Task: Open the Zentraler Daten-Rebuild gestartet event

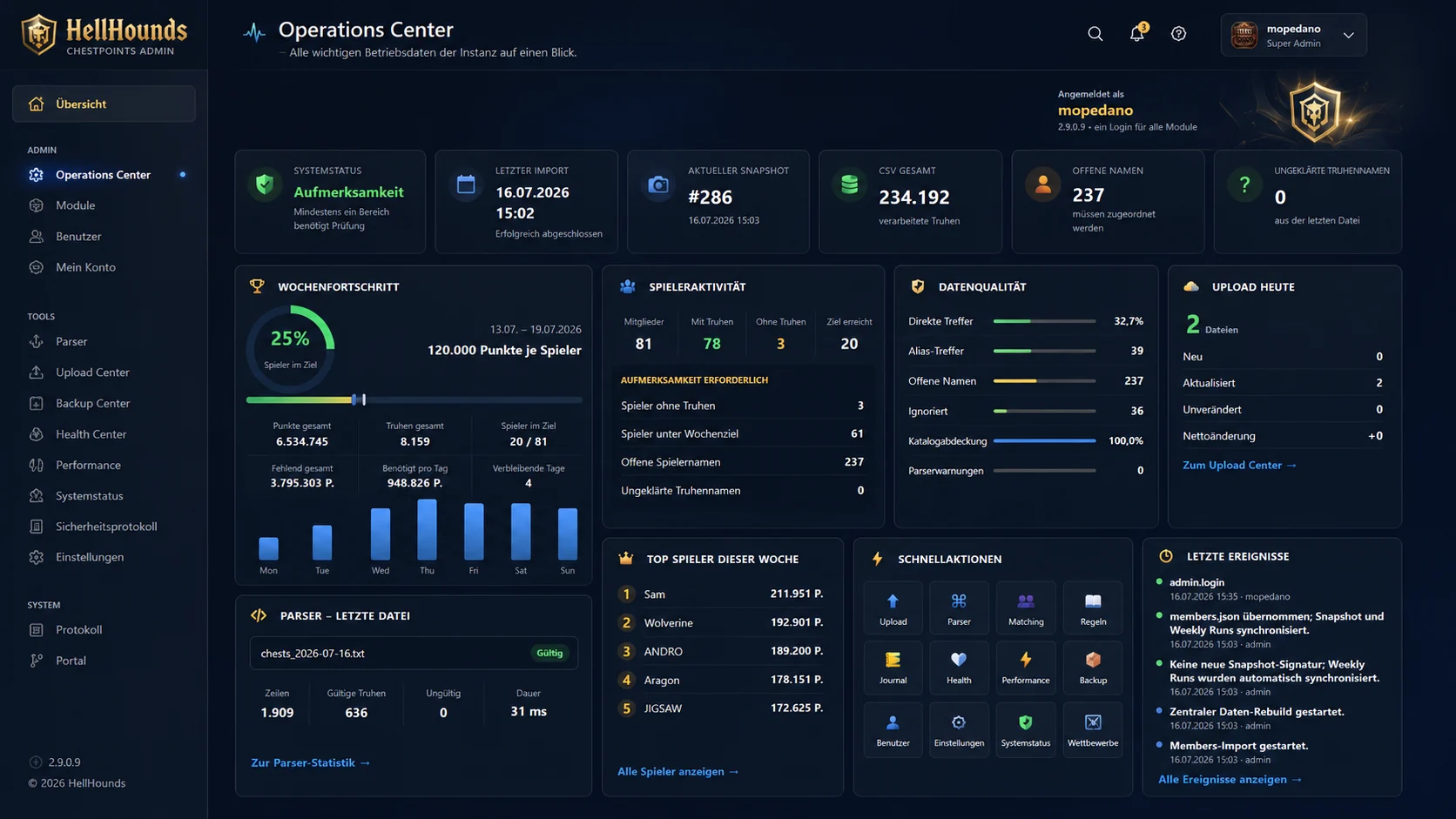Action: tap(1257, 712)
